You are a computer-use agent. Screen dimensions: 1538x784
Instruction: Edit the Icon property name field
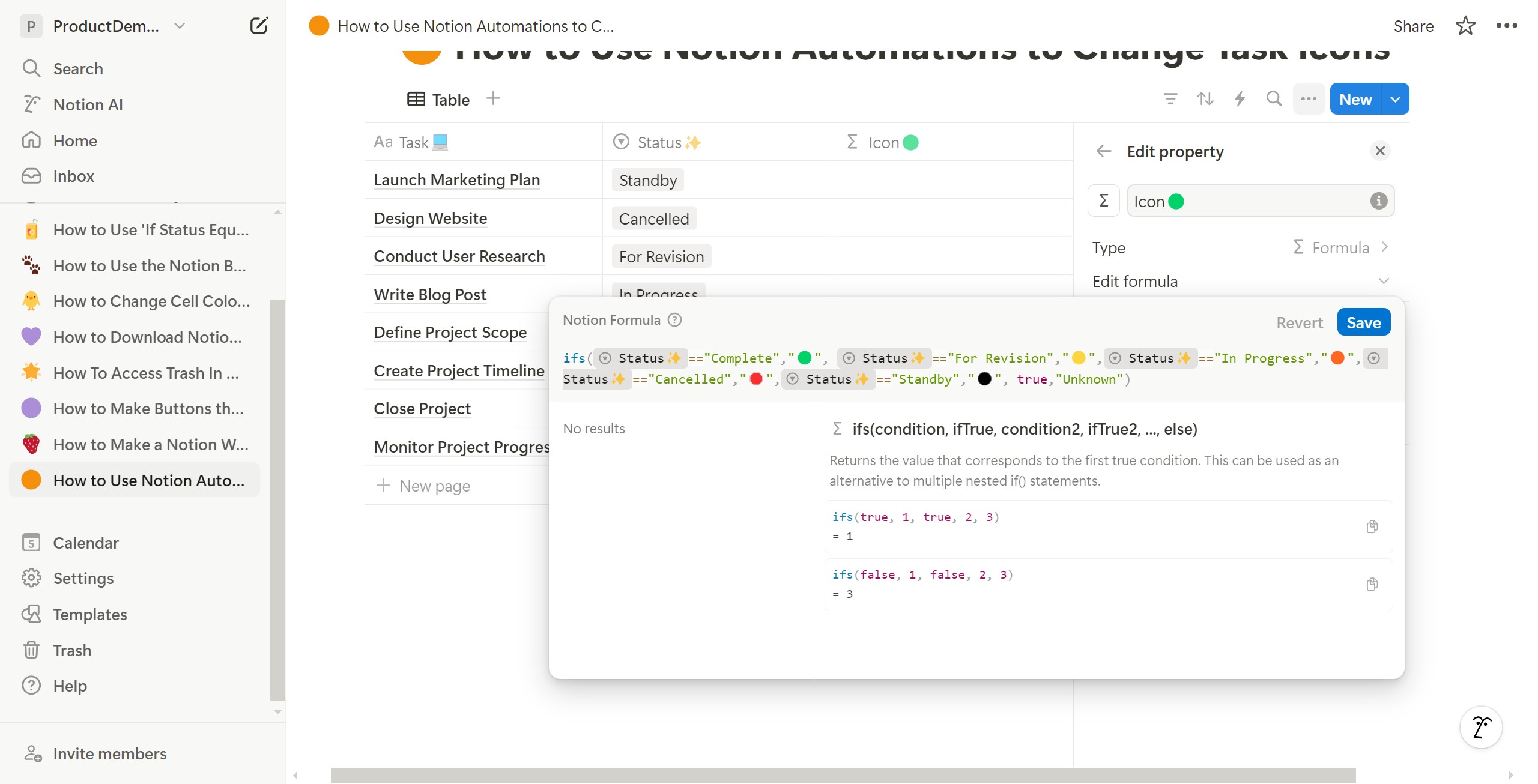(x=1261, y=201)
